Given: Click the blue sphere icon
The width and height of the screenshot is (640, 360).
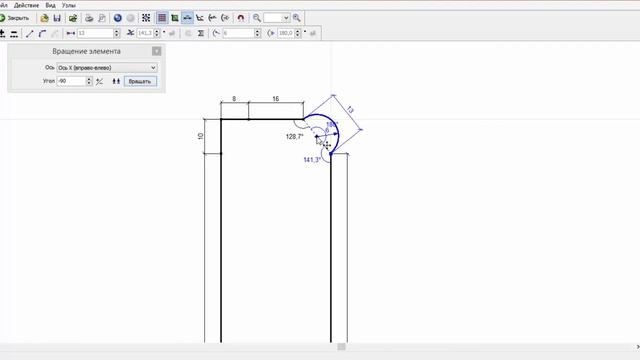Looking at the screenshot, I should coord(118,18).
